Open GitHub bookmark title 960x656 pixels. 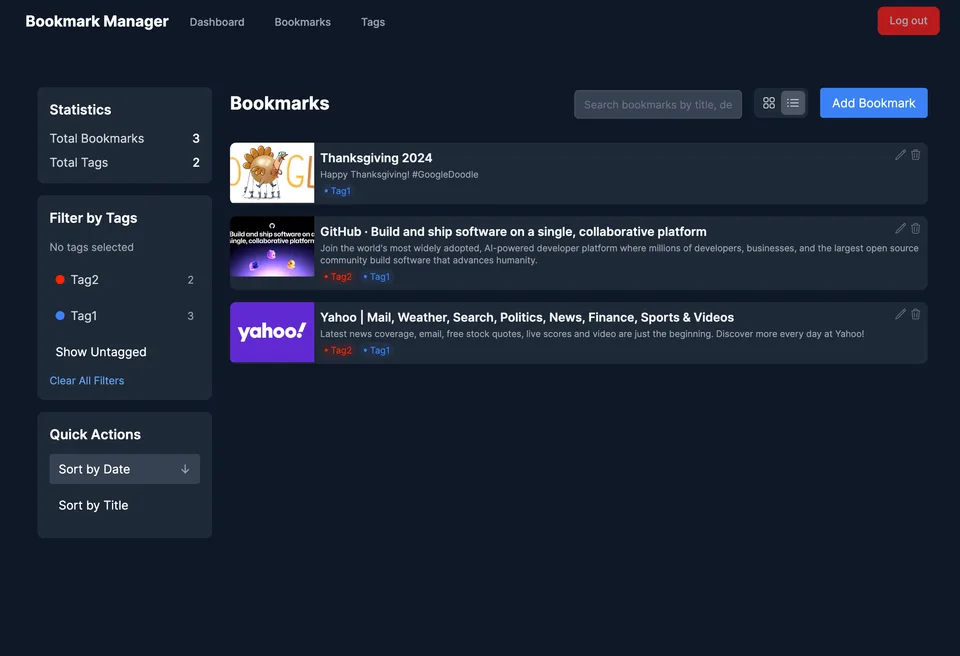[x=513, y=232]
